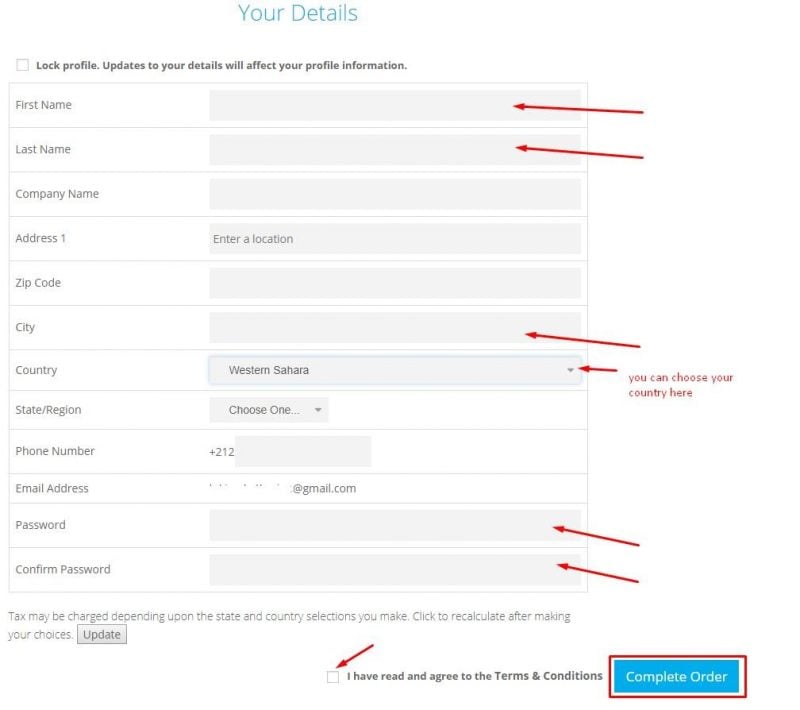The width and height of the screenshot is (800, 710).
Task: Open the Country dropdown showing Western Sahara
Action: [x=395, y=369]
